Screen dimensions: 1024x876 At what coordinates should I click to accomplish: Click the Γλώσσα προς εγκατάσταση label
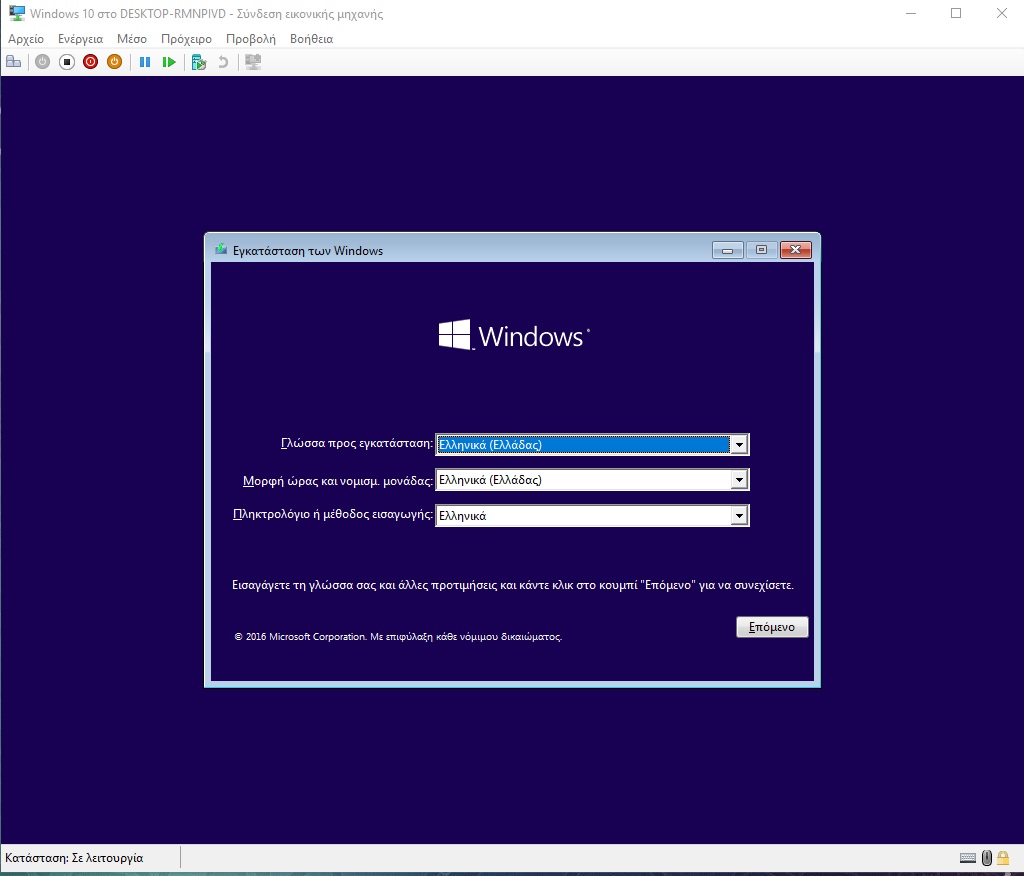tap(357, 444)
